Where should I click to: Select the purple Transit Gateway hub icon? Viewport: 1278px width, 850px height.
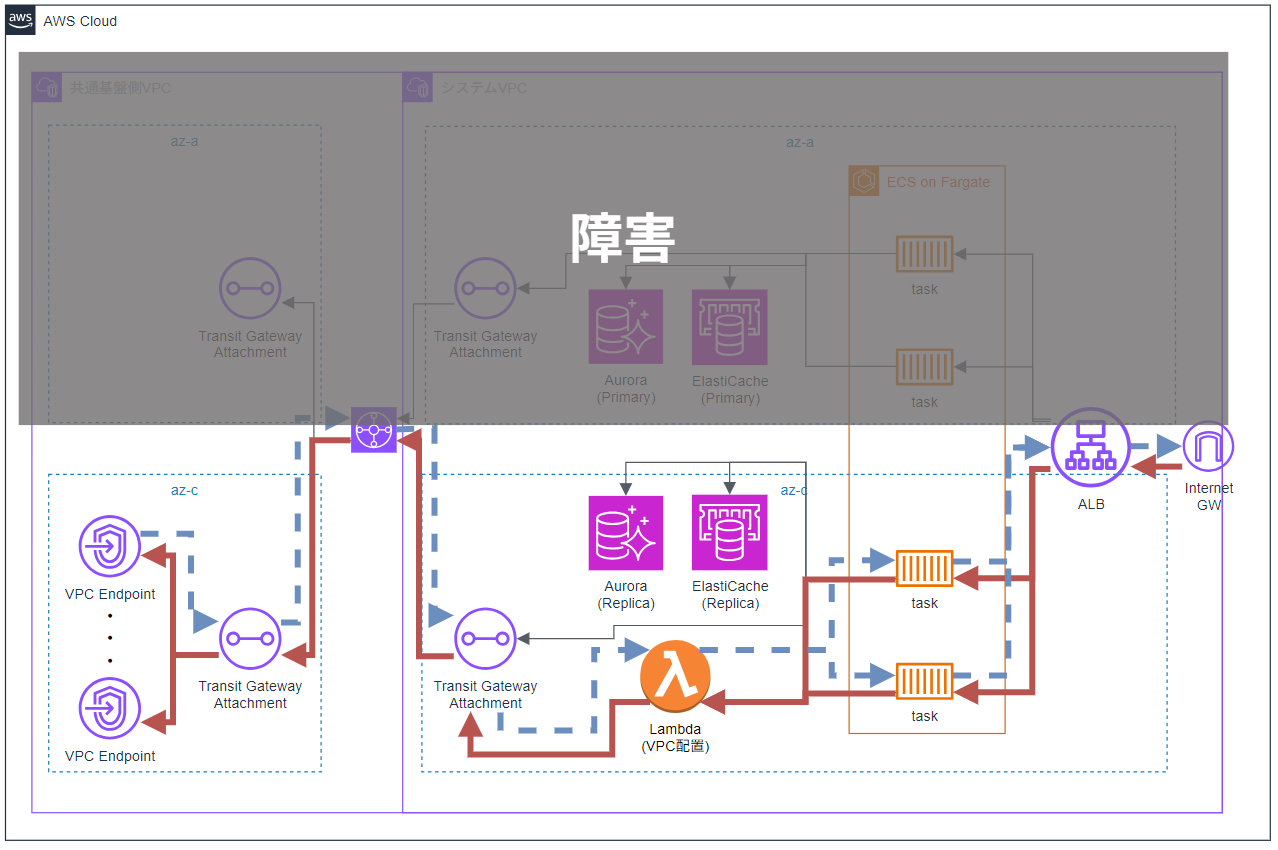coord(374,430)
